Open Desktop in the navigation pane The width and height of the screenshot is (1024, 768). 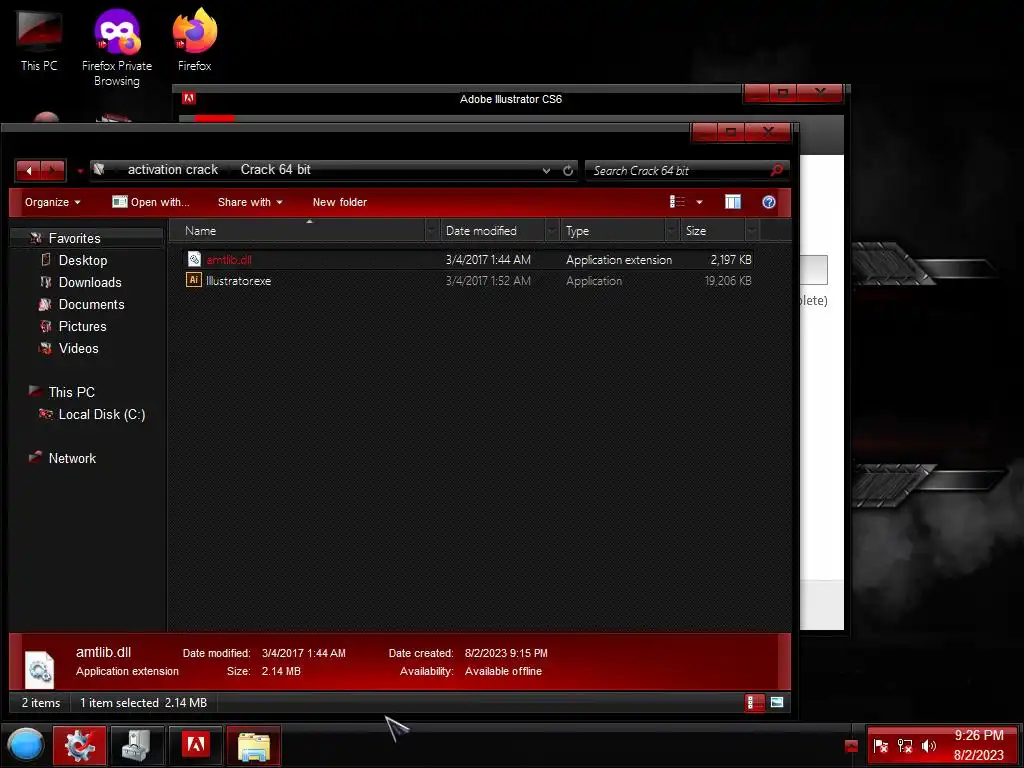(x=82, y=260)
